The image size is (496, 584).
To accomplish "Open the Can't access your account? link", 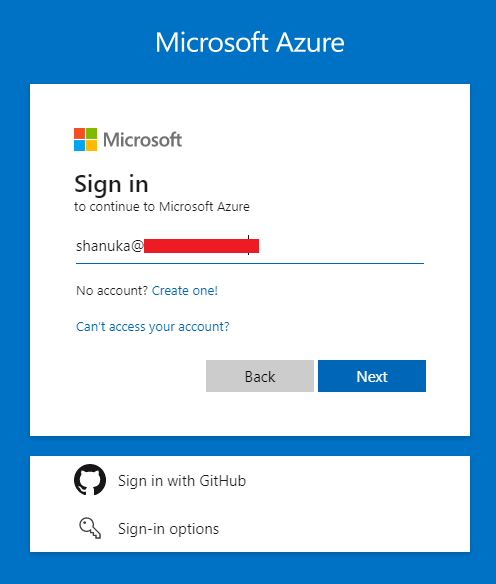I will tap(153, 327).
